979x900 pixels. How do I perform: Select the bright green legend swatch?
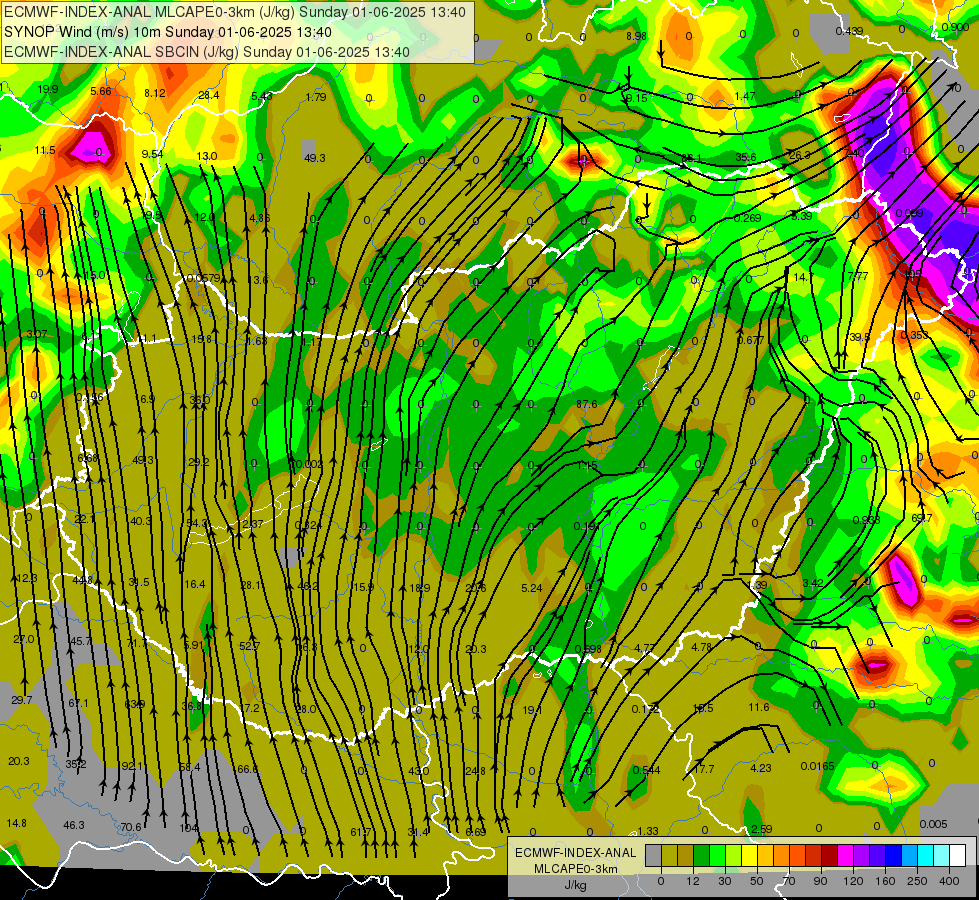717,856
